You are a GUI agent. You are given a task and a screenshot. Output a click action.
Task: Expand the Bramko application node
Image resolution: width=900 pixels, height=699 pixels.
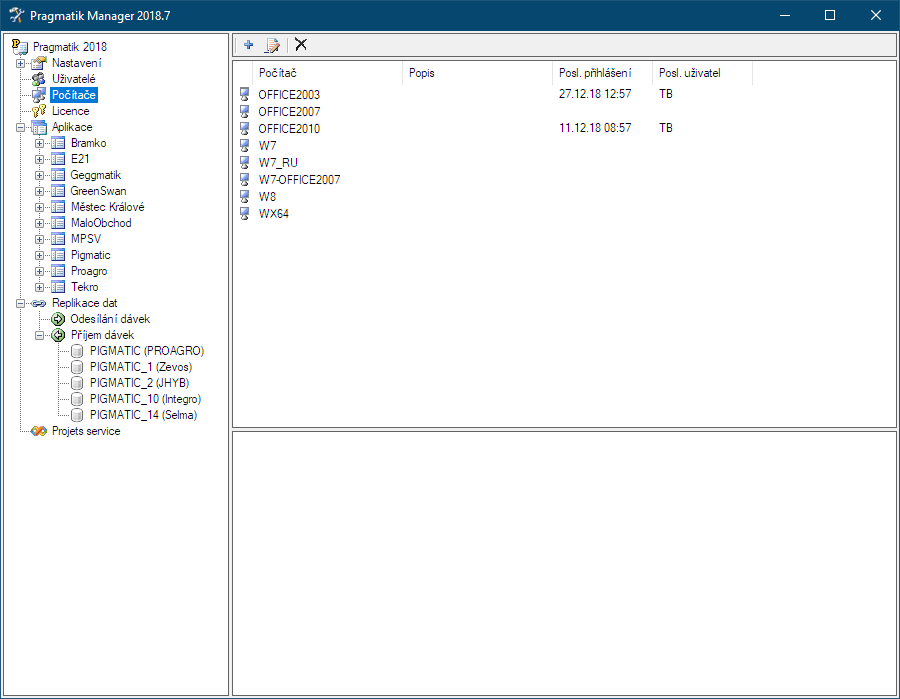[39, 143]
